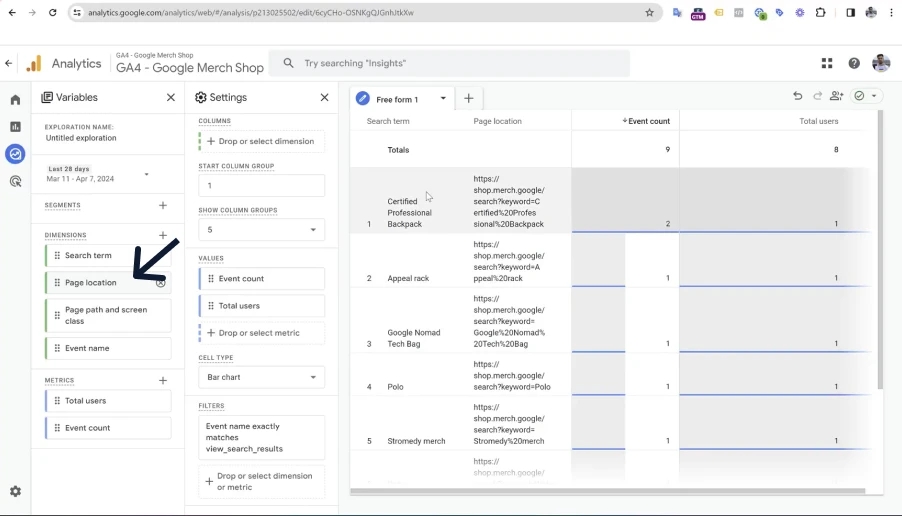The image size is (902, 516).
Task: Go to Home in left sidebar
Action: click(x=16, y=100)
